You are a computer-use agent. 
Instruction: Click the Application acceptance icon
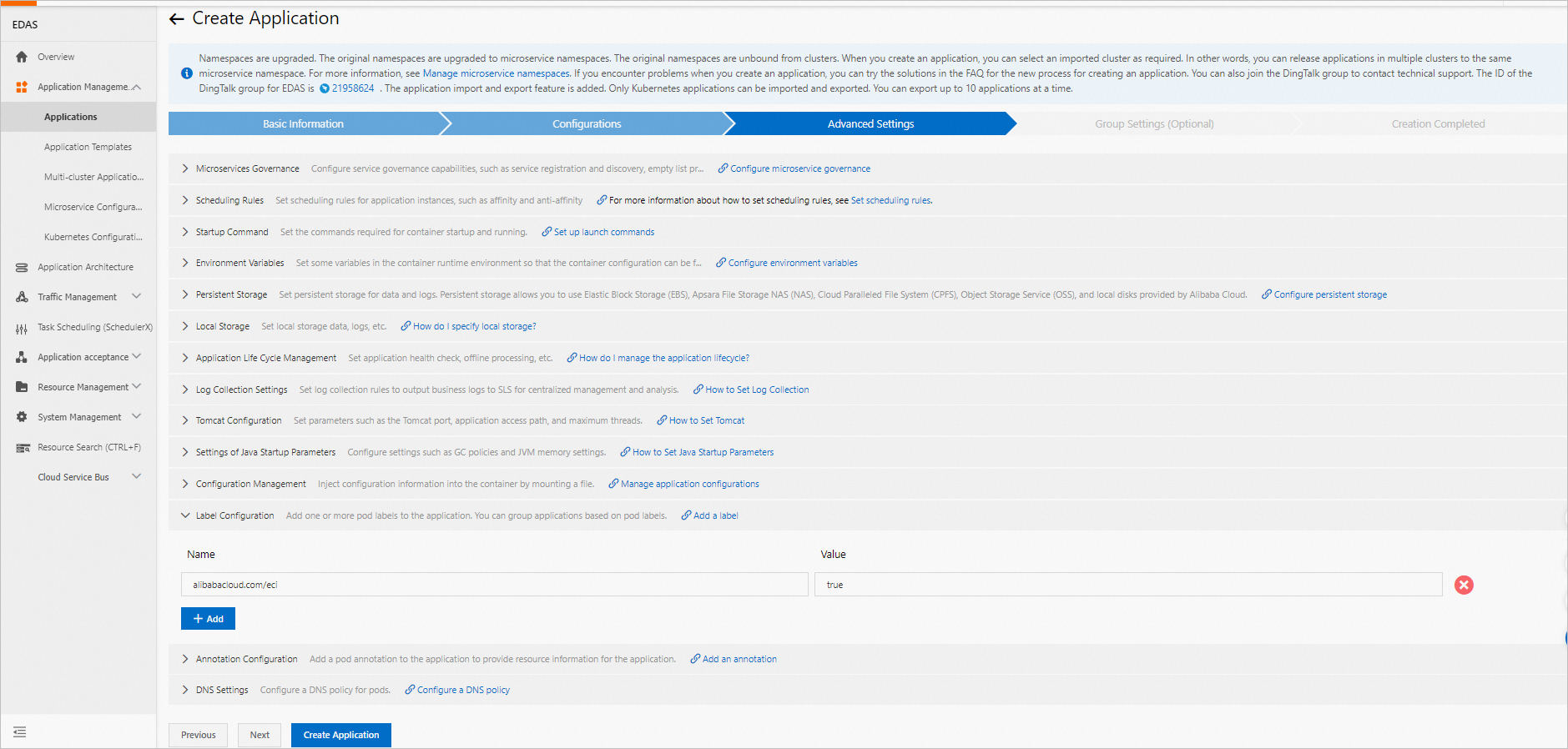pos(22,357)
